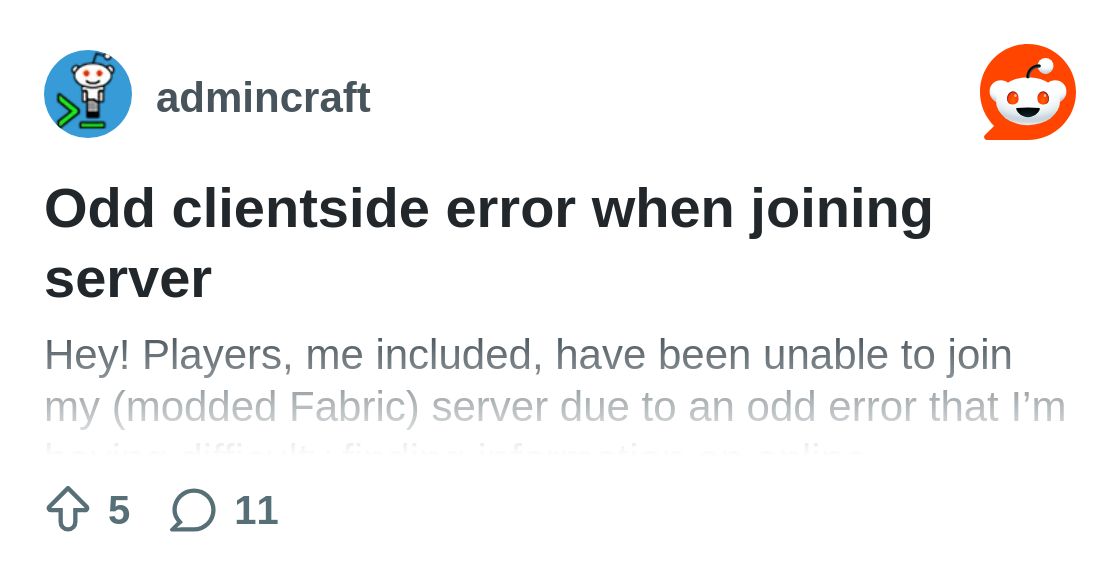Click the upvote count showing 5
The image size is (1120, 584).
[x=119, y=510]
